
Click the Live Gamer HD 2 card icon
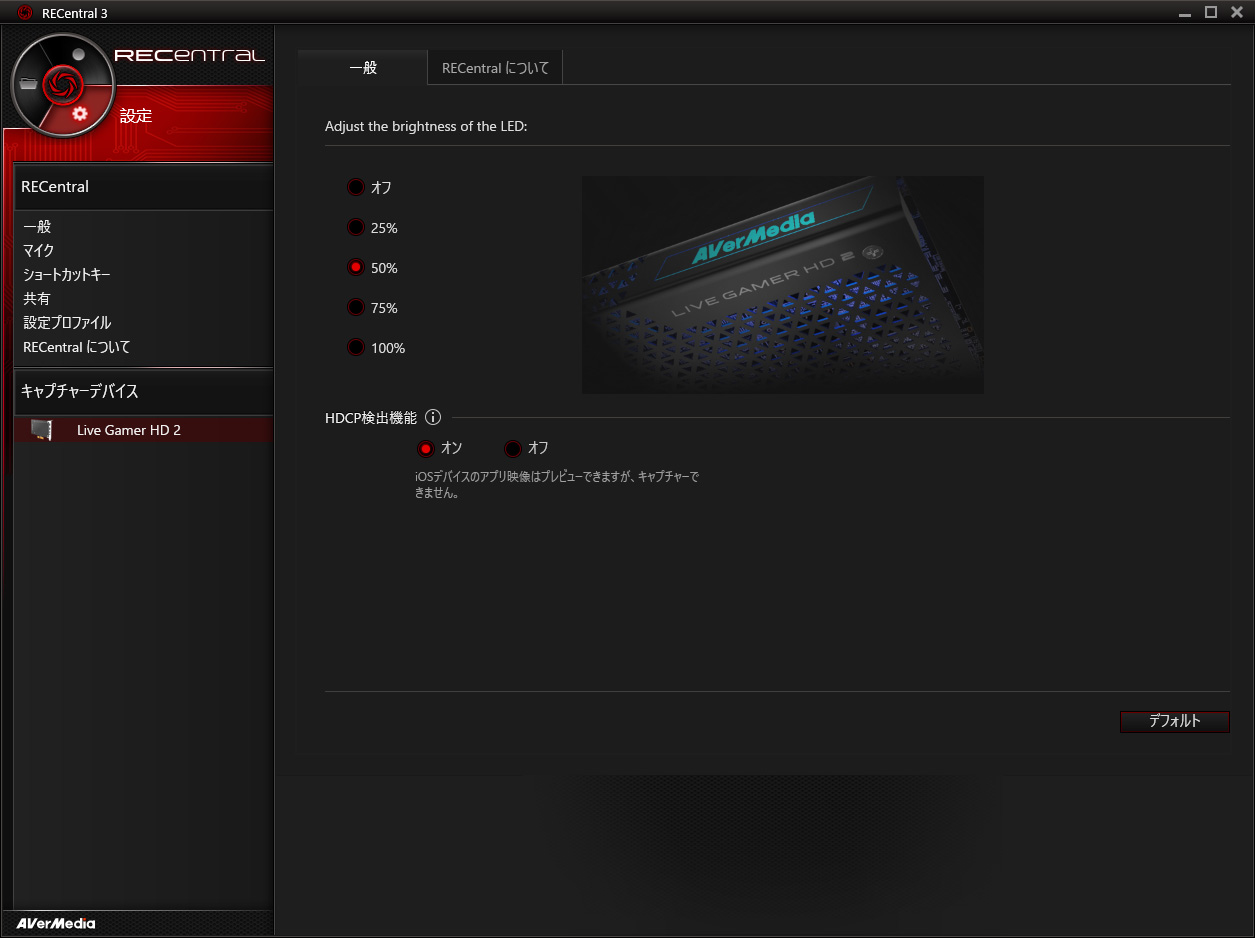coord(41,430)
